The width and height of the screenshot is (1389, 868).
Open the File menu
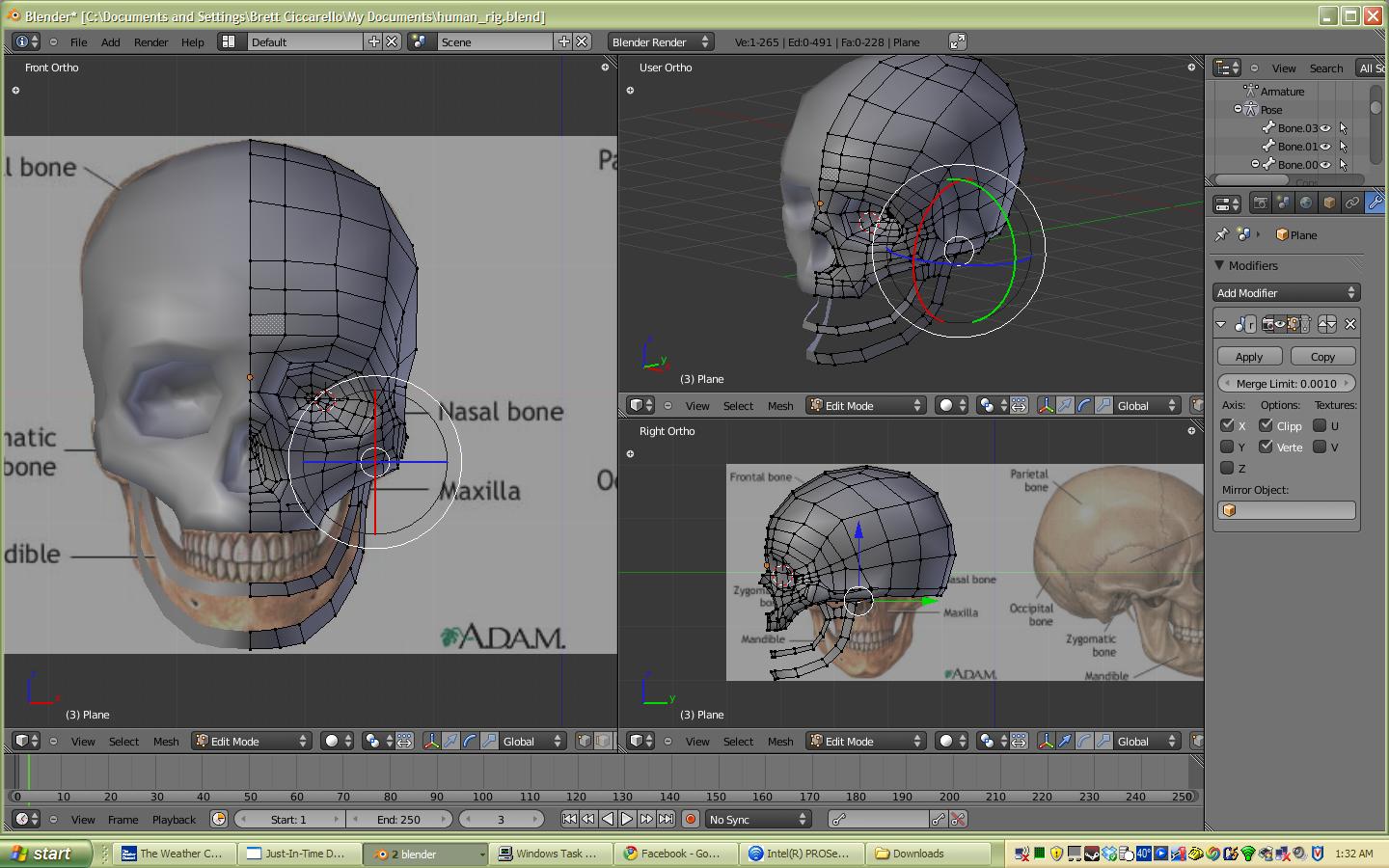tap(78, 41)
